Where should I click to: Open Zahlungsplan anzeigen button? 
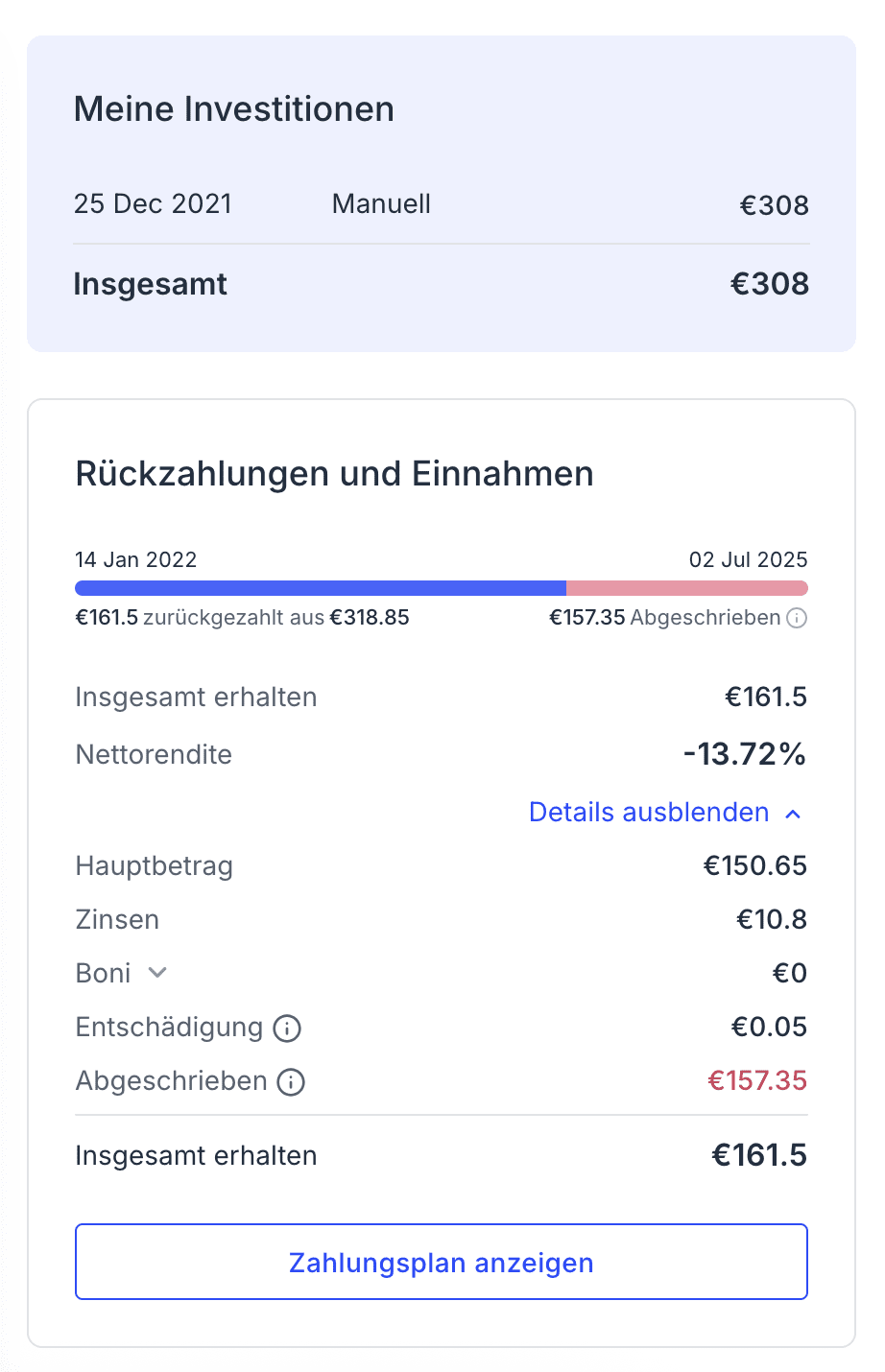point(442,1262)
